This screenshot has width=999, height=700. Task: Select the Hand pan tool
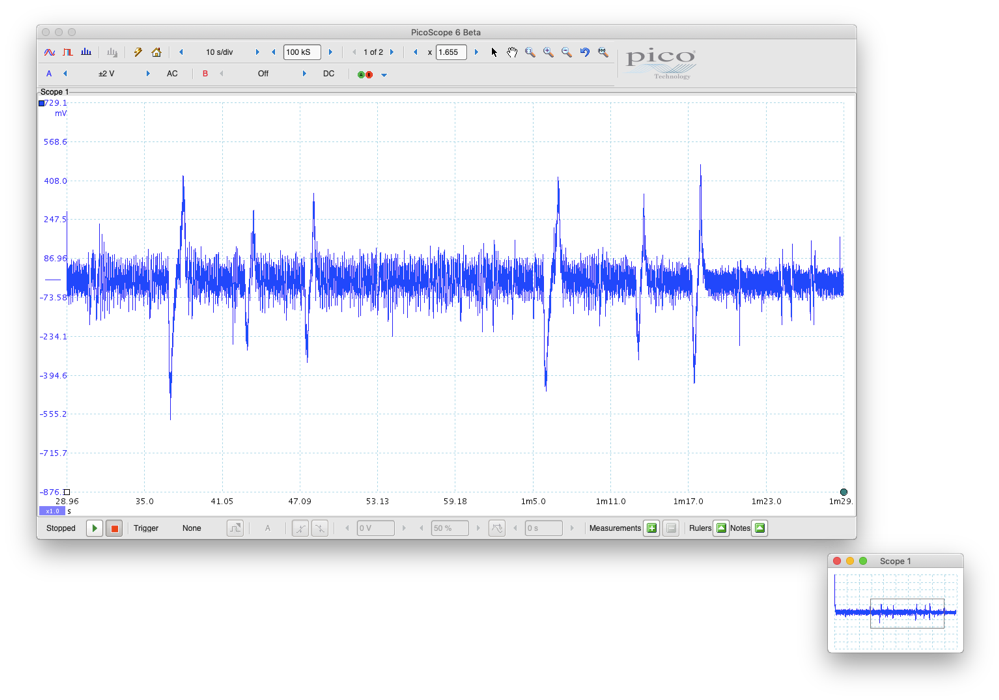(512, 51)
